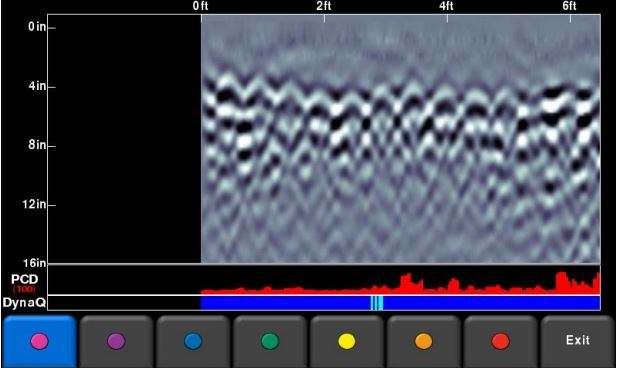Viewport: 617px width, 368px height.
Task: Click the 4ft mark on distance scale
Action: (x=447, y=6)
